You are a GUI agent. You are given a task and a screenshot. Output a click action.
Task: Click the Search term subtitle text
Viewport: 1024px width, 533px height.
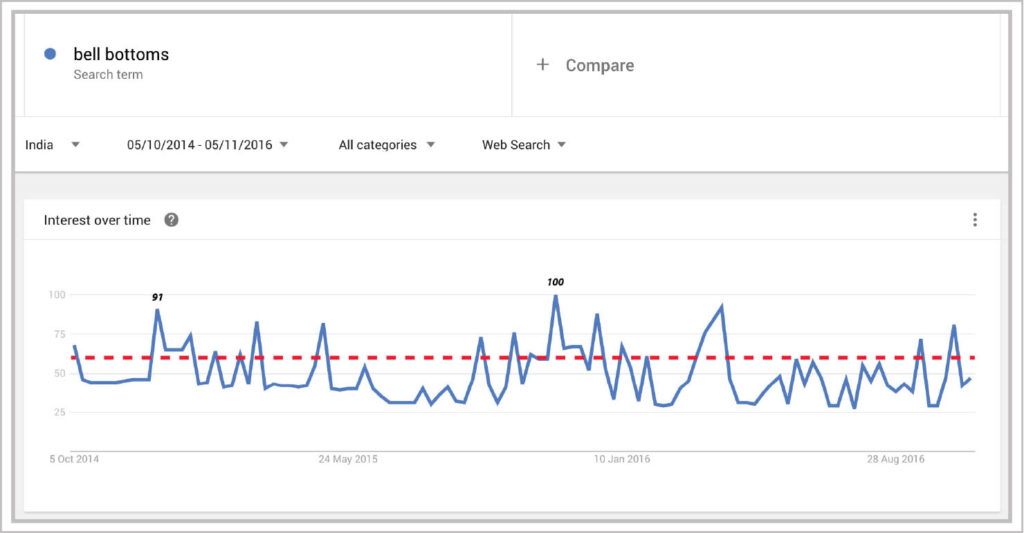108,75
